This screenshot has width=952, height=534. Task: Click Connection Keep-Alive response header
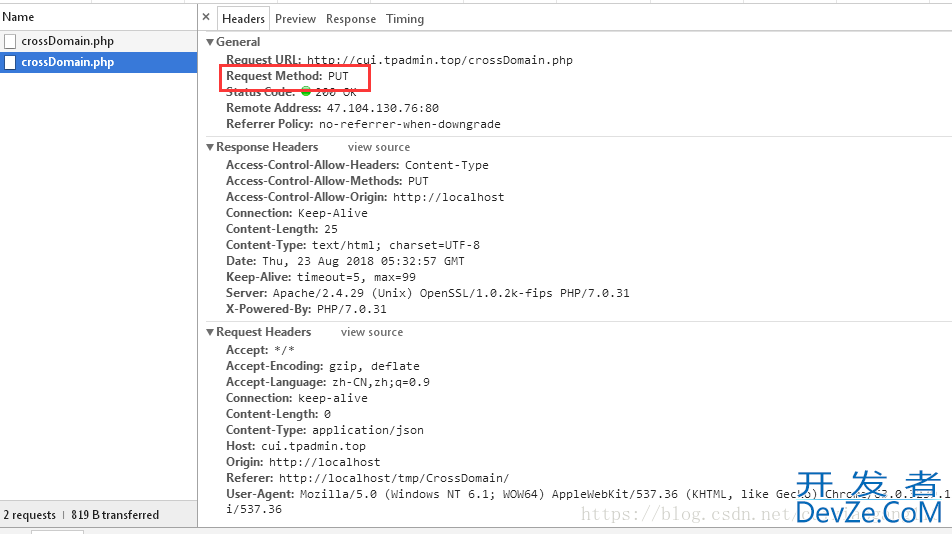pyautogui.click(x=297, y=213)
